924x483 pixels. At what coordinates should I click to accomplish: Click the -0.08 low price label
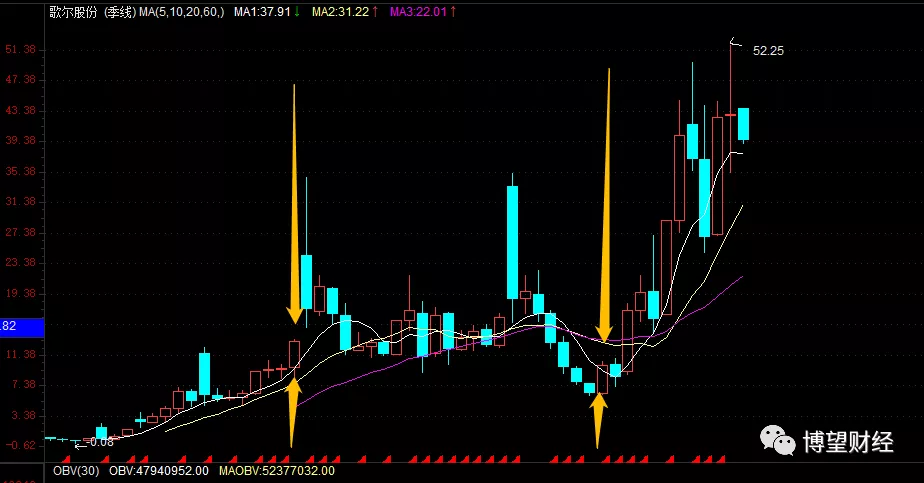coord(100,442)
